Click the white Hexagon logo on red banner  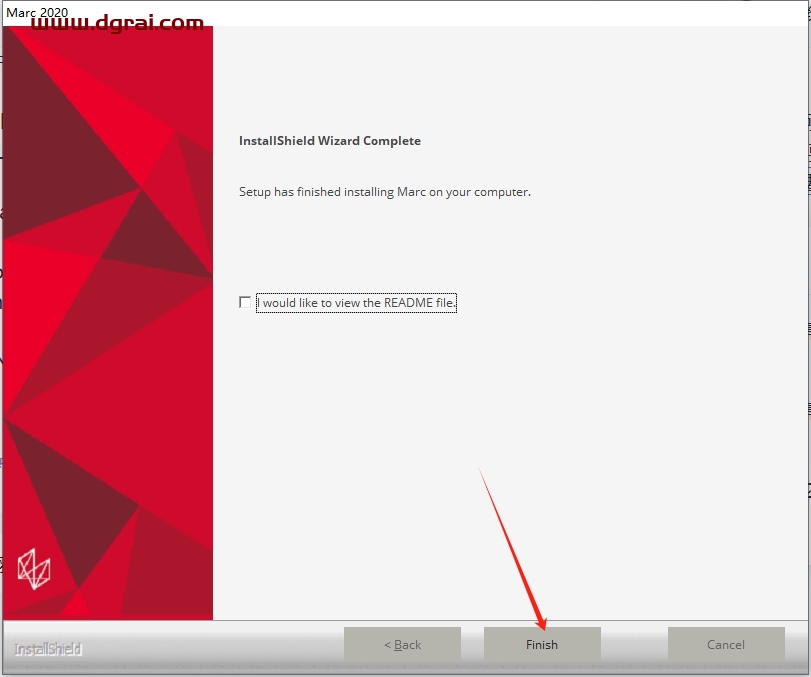(34, 569)
